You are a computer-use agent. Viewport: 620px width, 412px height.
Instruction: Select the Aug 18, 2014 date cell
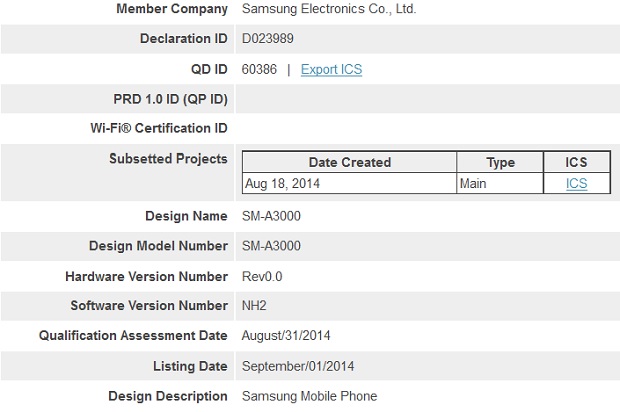click(350, 183)
